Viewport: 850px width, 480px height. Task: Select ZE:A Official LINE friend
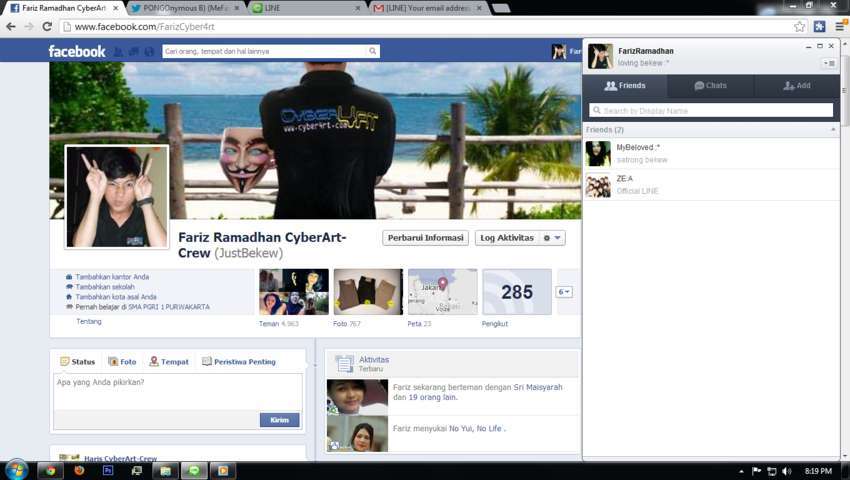[x=711, y=185]
